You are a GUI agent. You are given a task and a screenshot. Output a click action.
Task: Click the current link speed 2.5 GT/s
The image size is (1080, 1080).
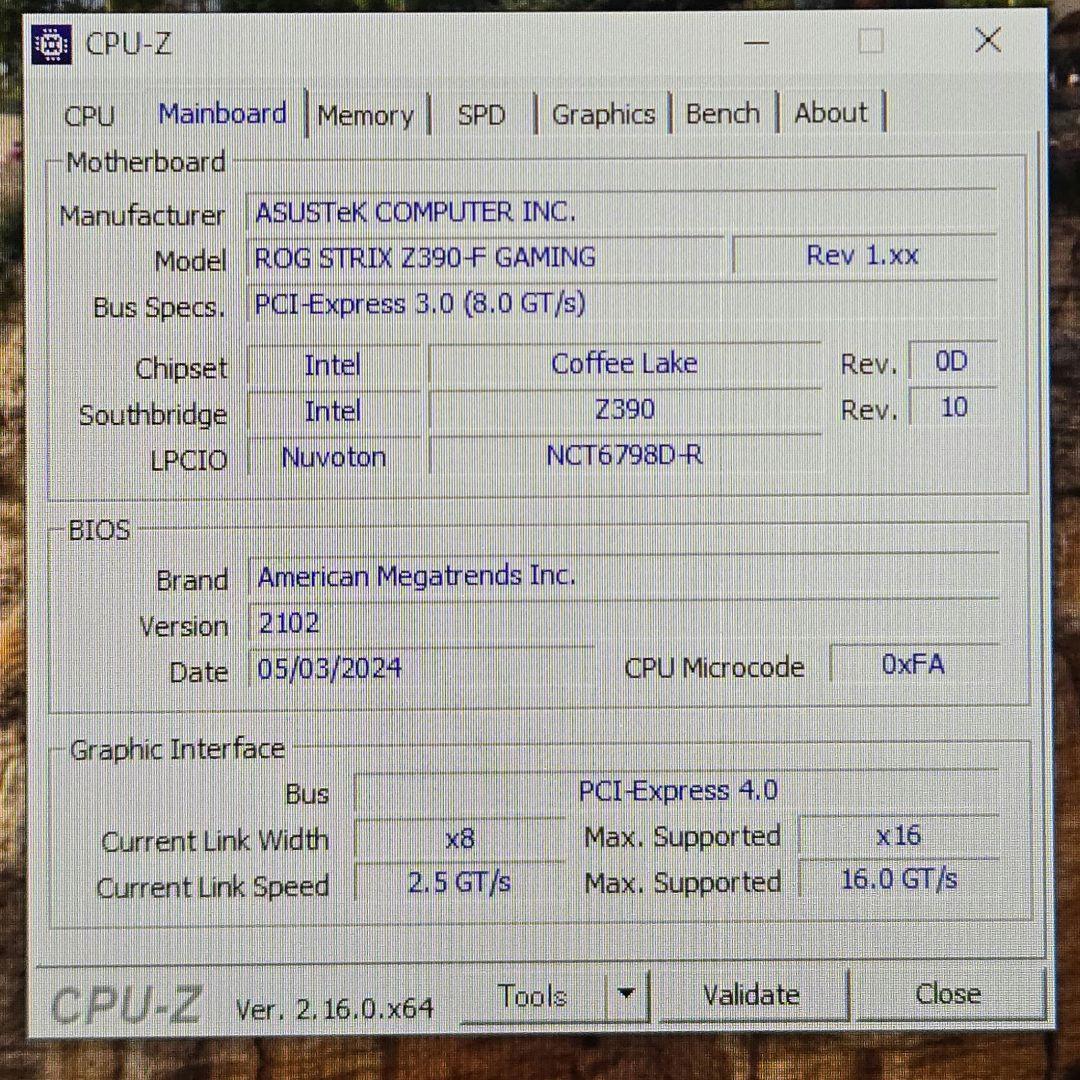pyautogui.click(x=459, y=882)
